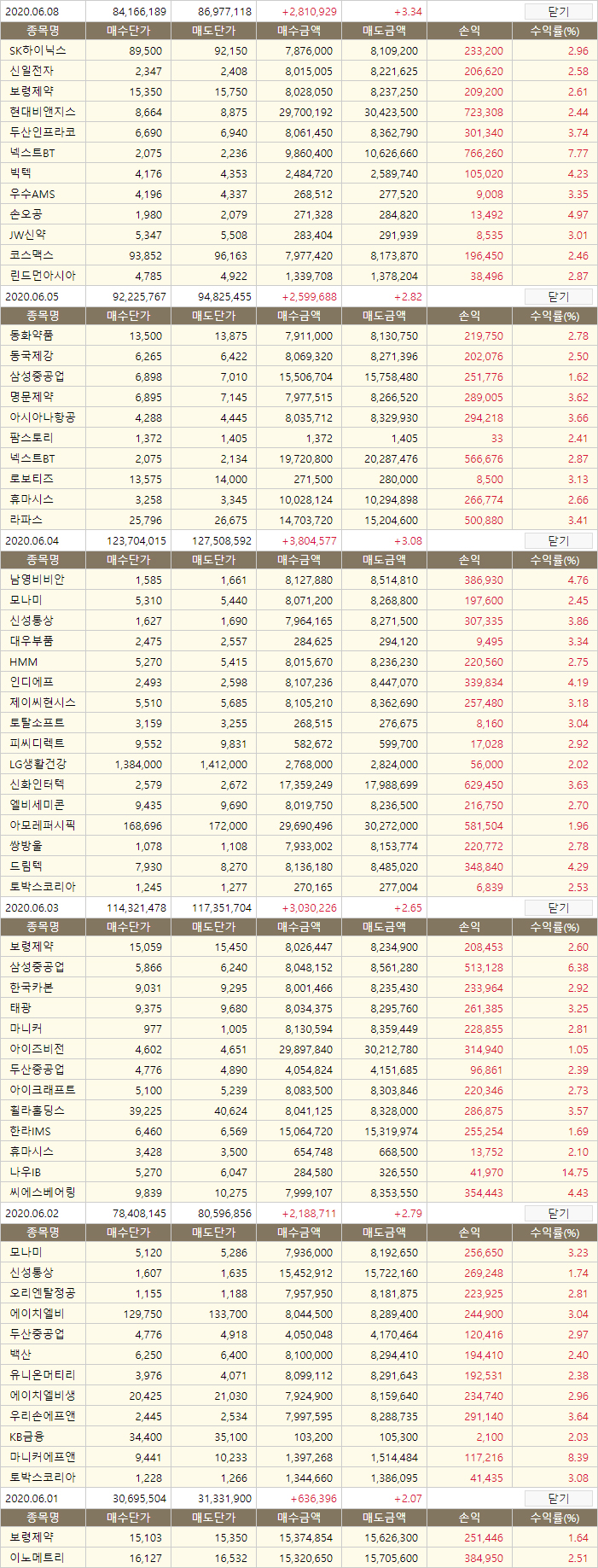This screenshot has height=1568, width=598.
Task: Click the 마니커에프앤 stock name
Action: click(x=43, y=1458)
